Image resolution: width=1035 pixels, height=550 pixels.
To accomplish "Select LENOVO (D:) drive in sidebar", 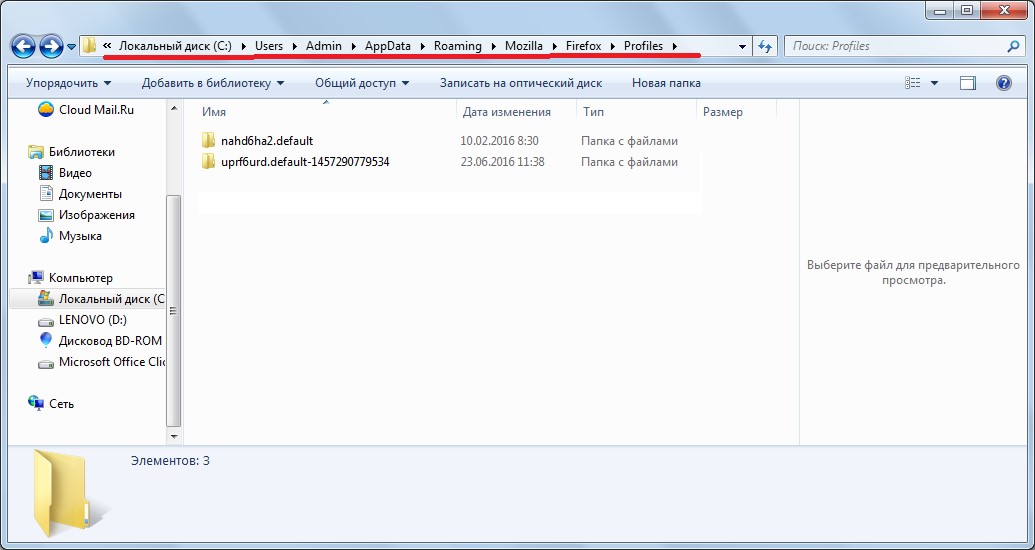I will tap(92, 320).
